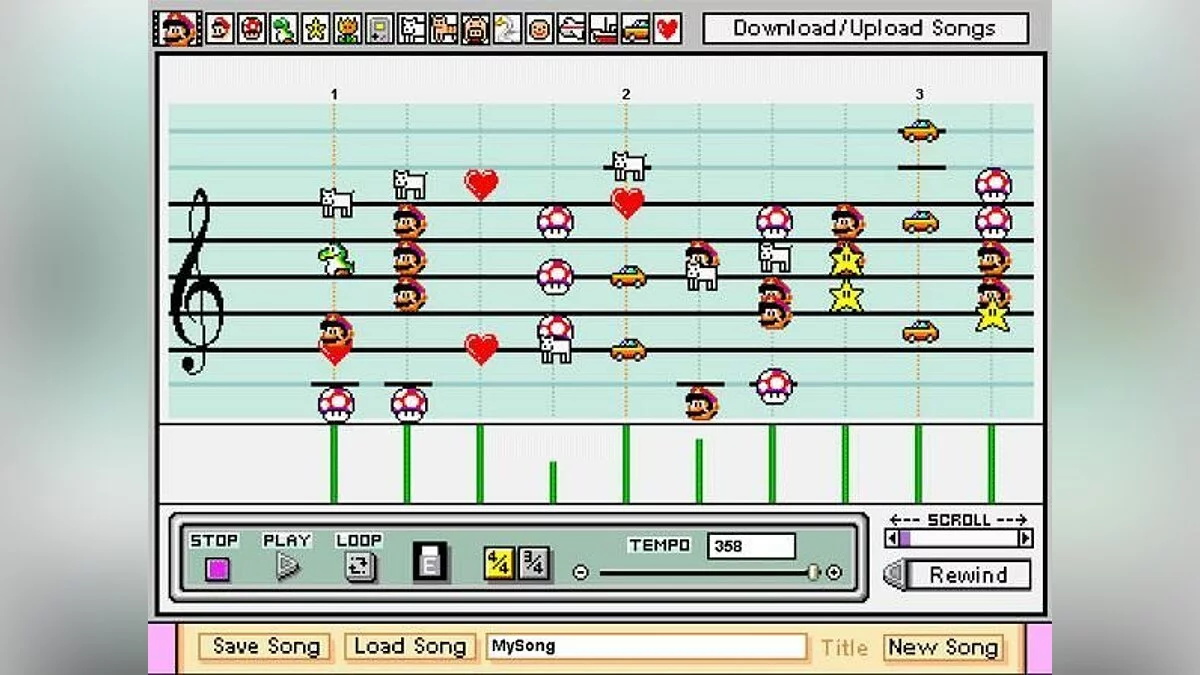The height and width of the screenshot is (675, 1200).
Task: Choose the airplane instrument
Action: tap(571, 29)
